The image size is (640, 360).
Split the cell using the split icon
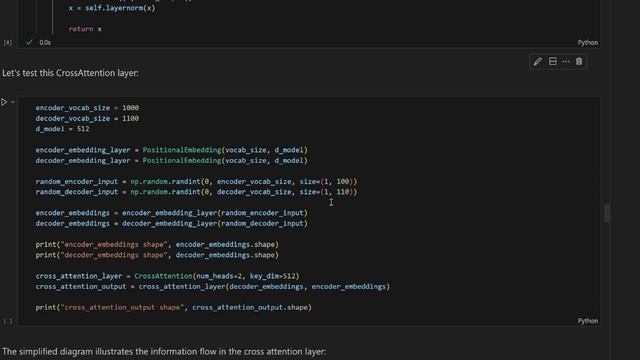pyautogui.click(x=552, y=62)
